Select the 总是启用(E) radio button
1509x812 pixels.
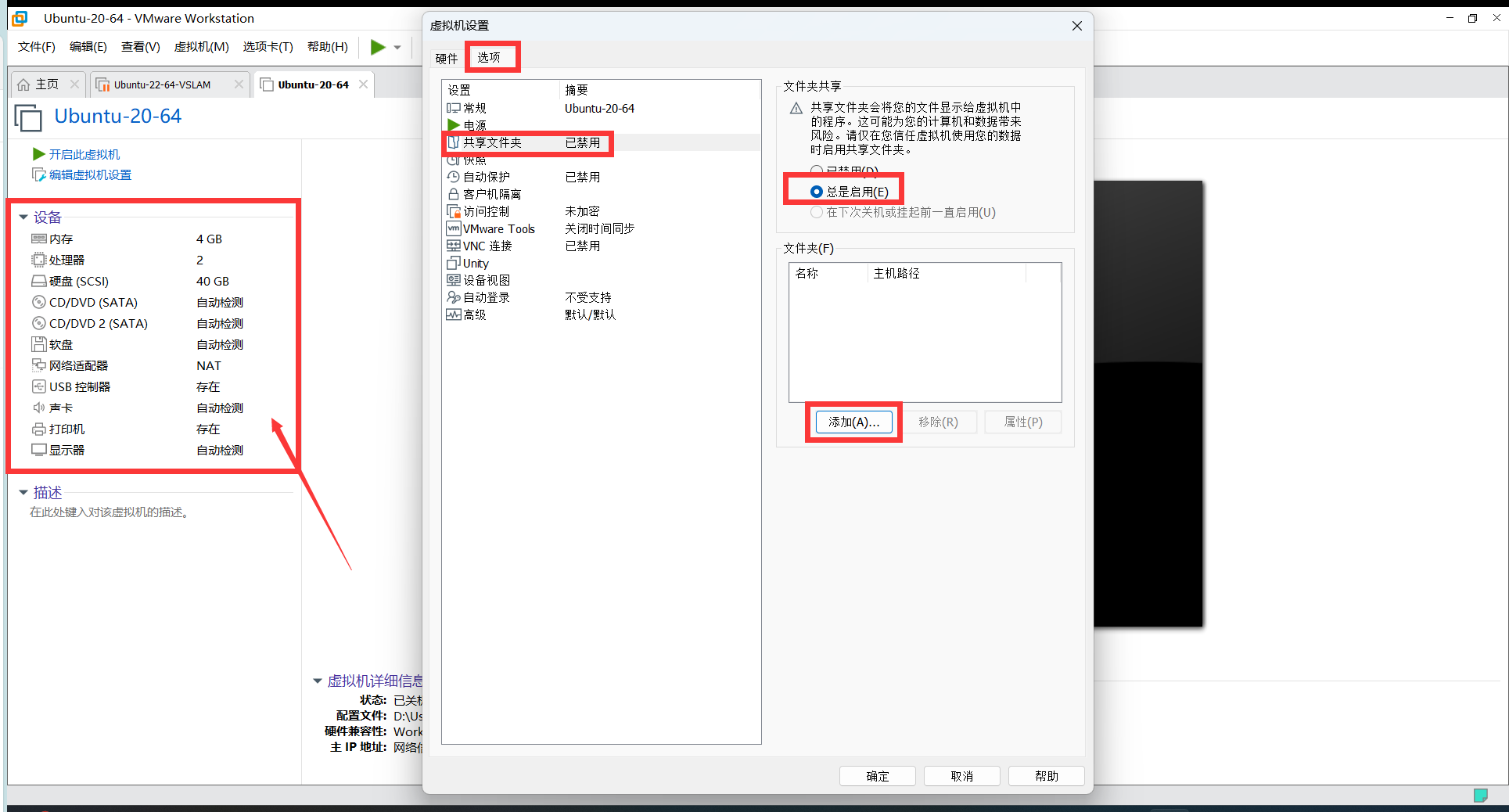[817, 192]
